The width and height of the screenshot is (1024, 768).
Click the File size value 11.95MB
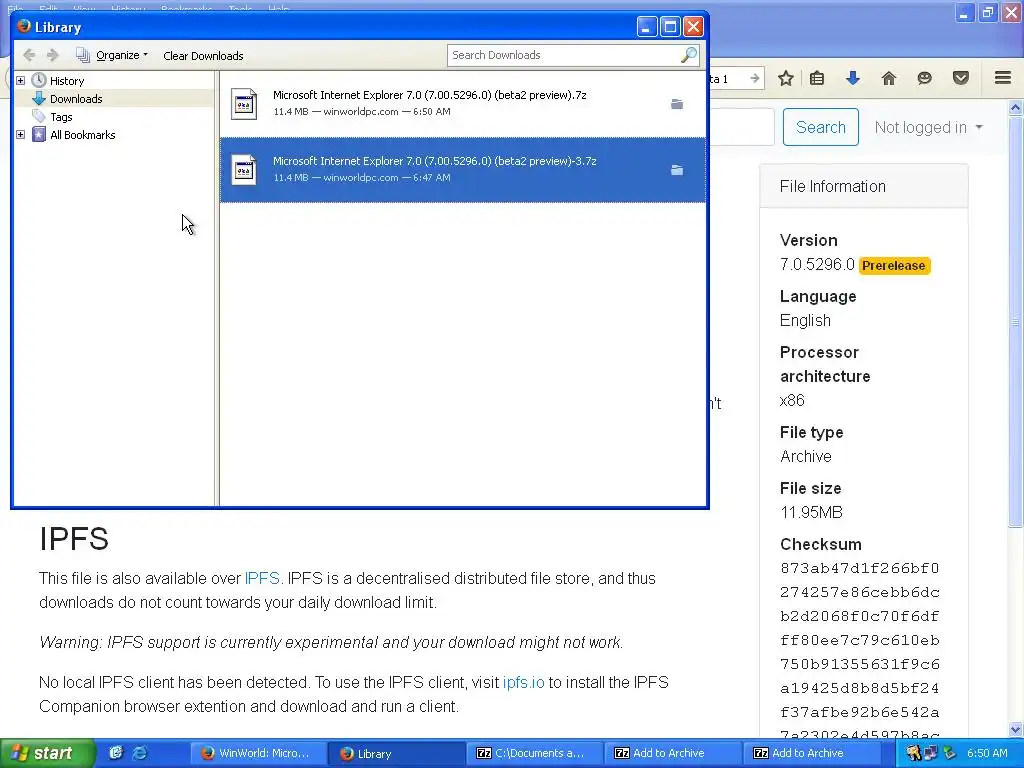[811, 512]
